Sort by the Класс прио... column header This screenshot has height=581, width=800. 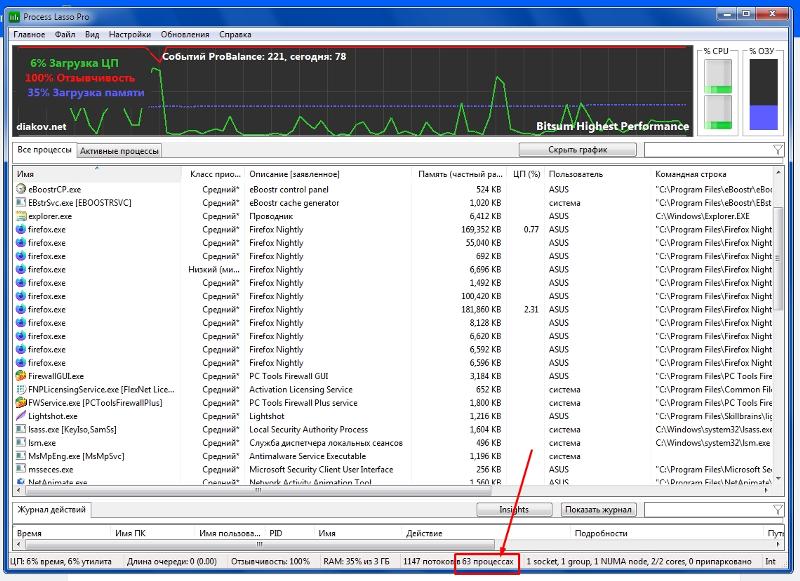coord(213,174)
